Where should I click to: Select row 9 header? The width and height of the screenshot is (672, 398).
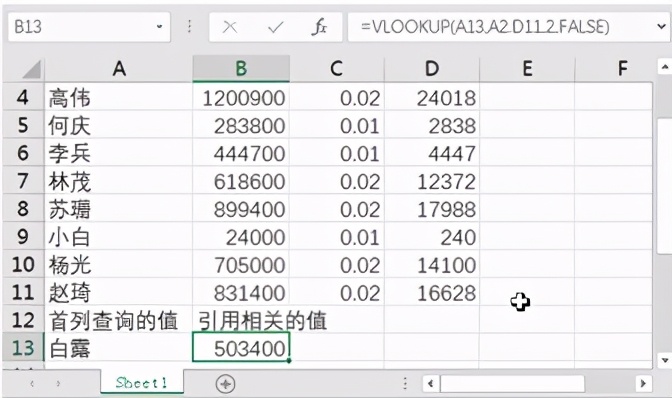coord(23,236)
